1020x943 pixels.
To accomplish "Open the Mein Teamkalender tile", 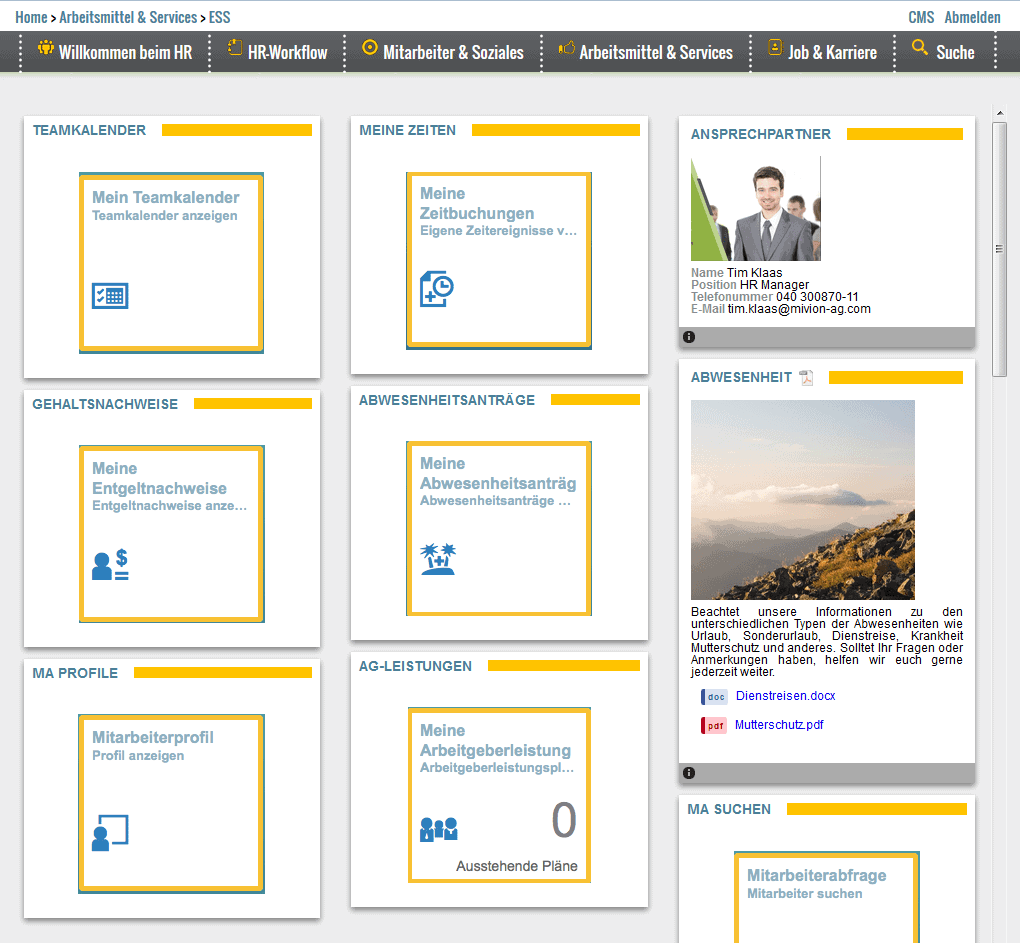I will pyautogui.click(x=171, y=263).
